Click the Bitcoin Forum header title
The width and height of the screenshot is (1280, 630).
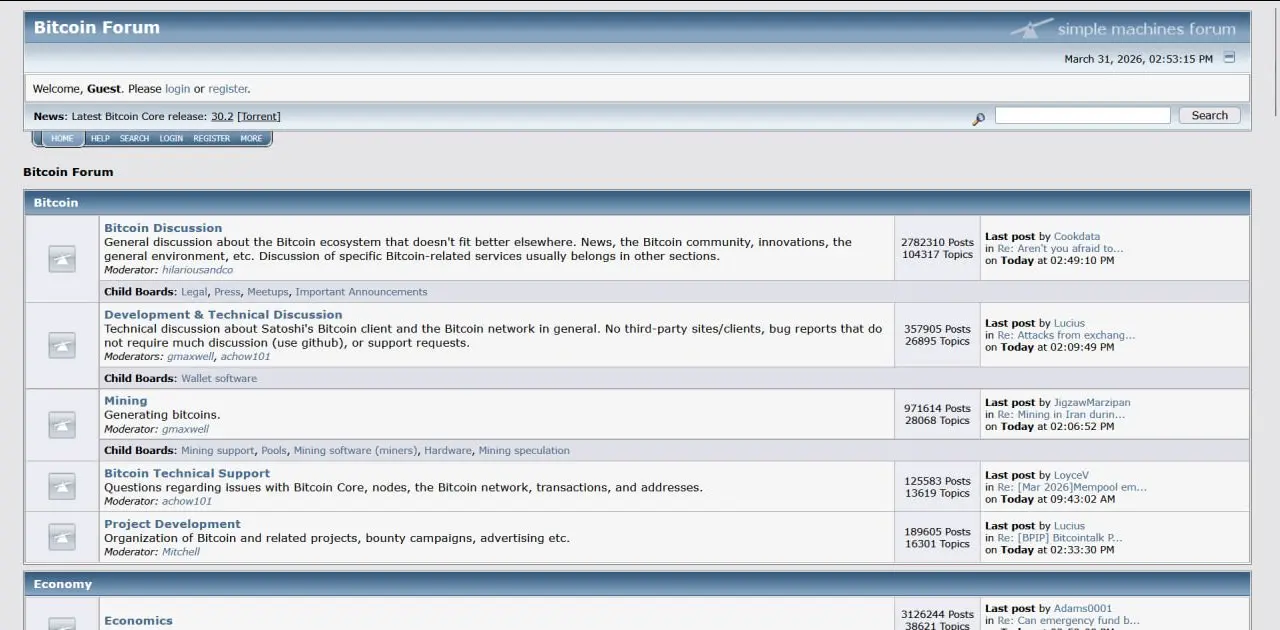point(97,28)
